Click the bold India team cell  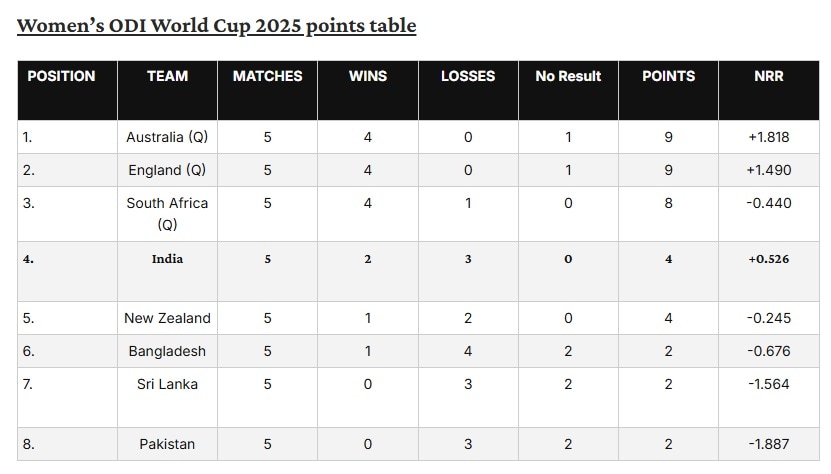167,259
